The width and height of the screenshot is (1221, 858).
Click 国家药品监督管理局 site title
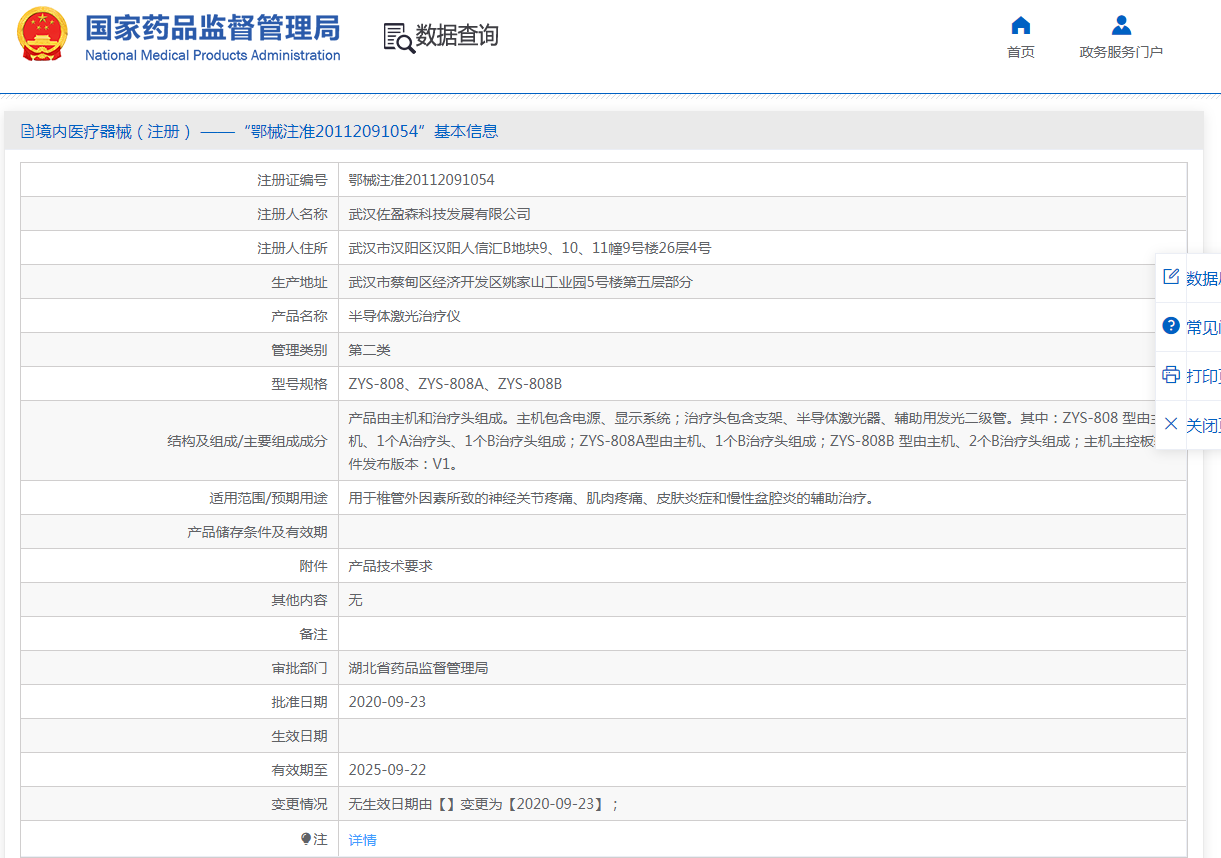(212, 27)
